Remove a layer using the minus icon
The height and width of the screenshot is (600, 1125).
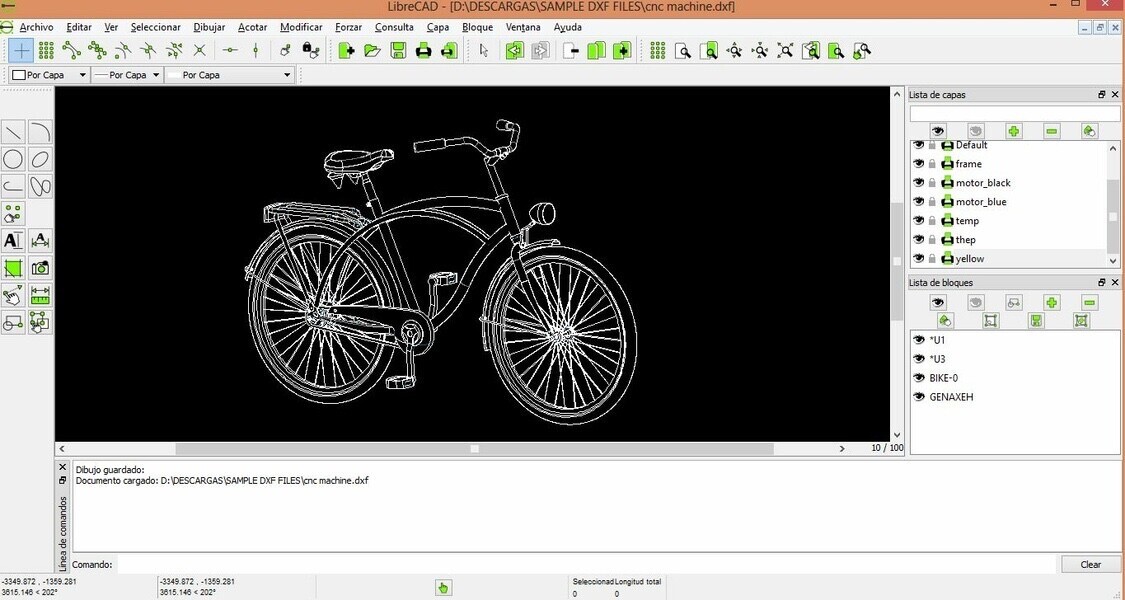1051,130
